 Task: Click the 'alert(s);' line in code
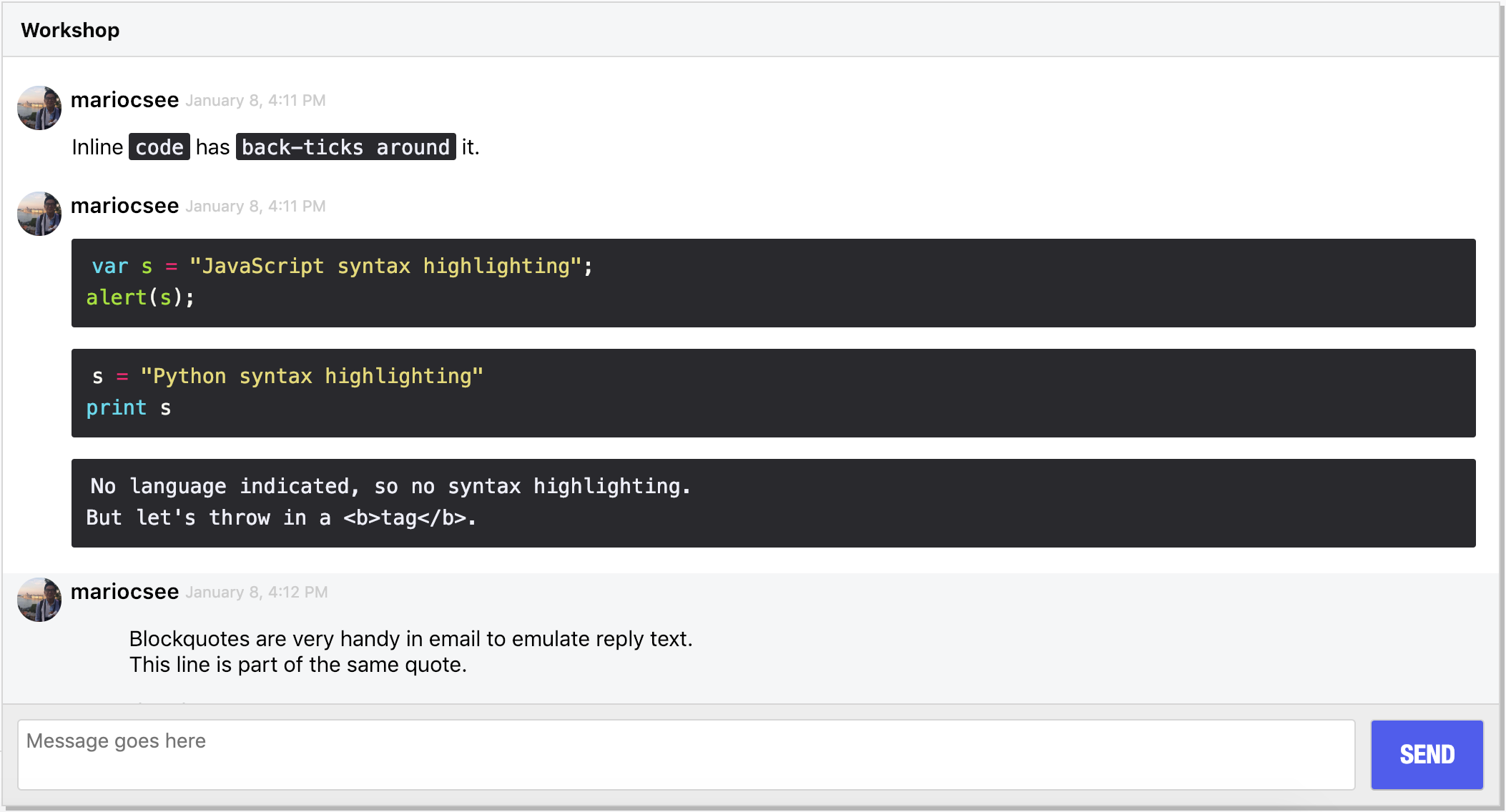[x=140, y=297]
